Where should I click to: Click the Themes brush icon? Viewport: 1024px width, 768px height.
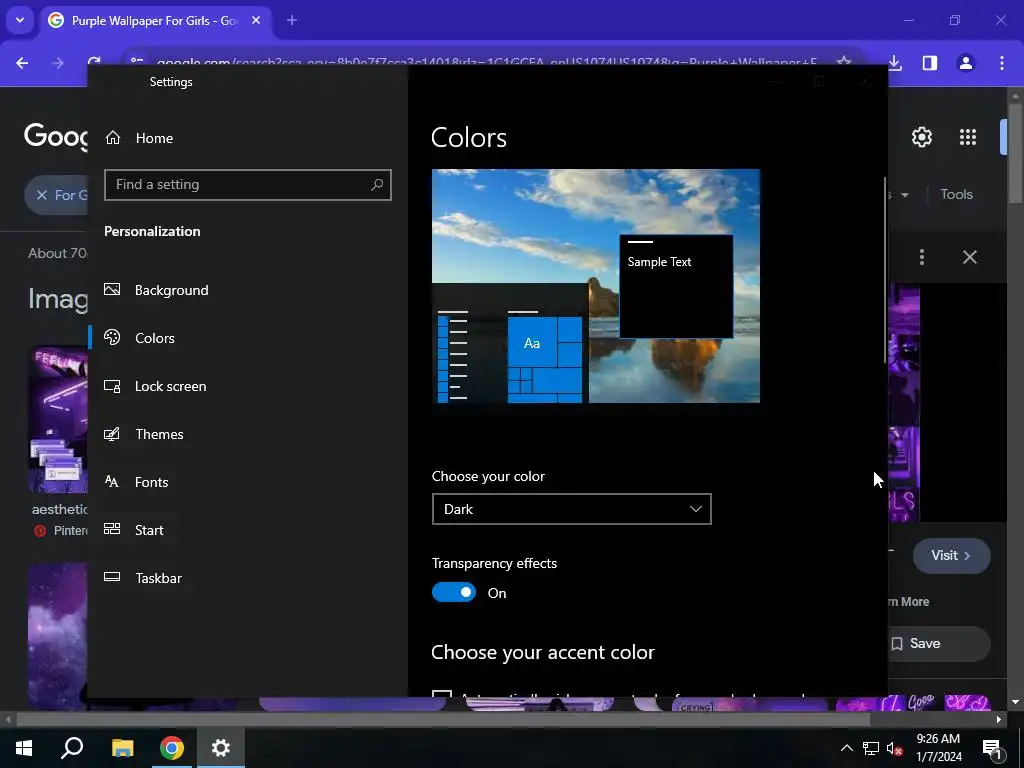[x=112, y=434]
